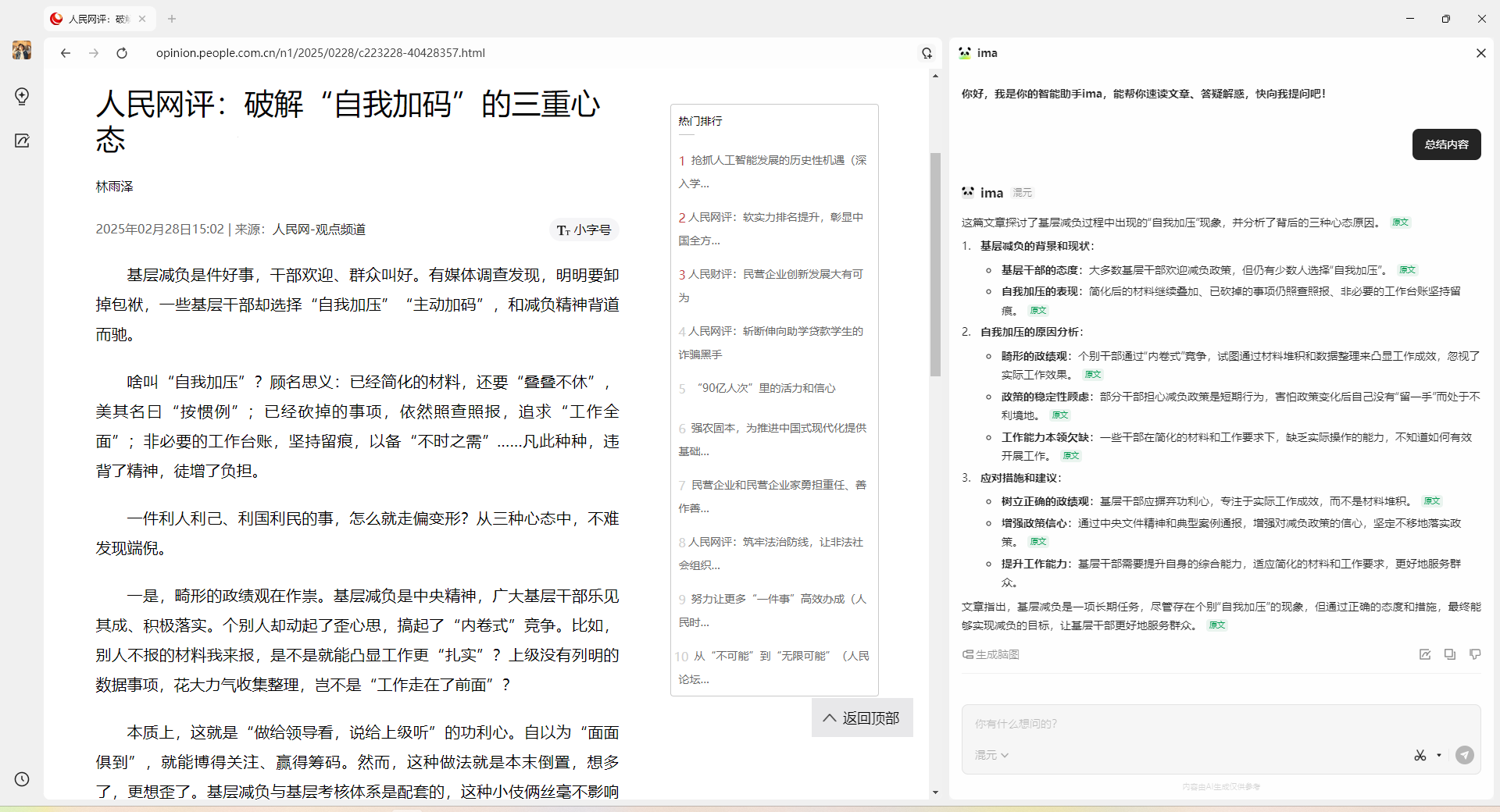Viewport: 1500px width, 812px height.
Task: Click the page vertical scrollbar thumb
Action: [x=935, y=264]
